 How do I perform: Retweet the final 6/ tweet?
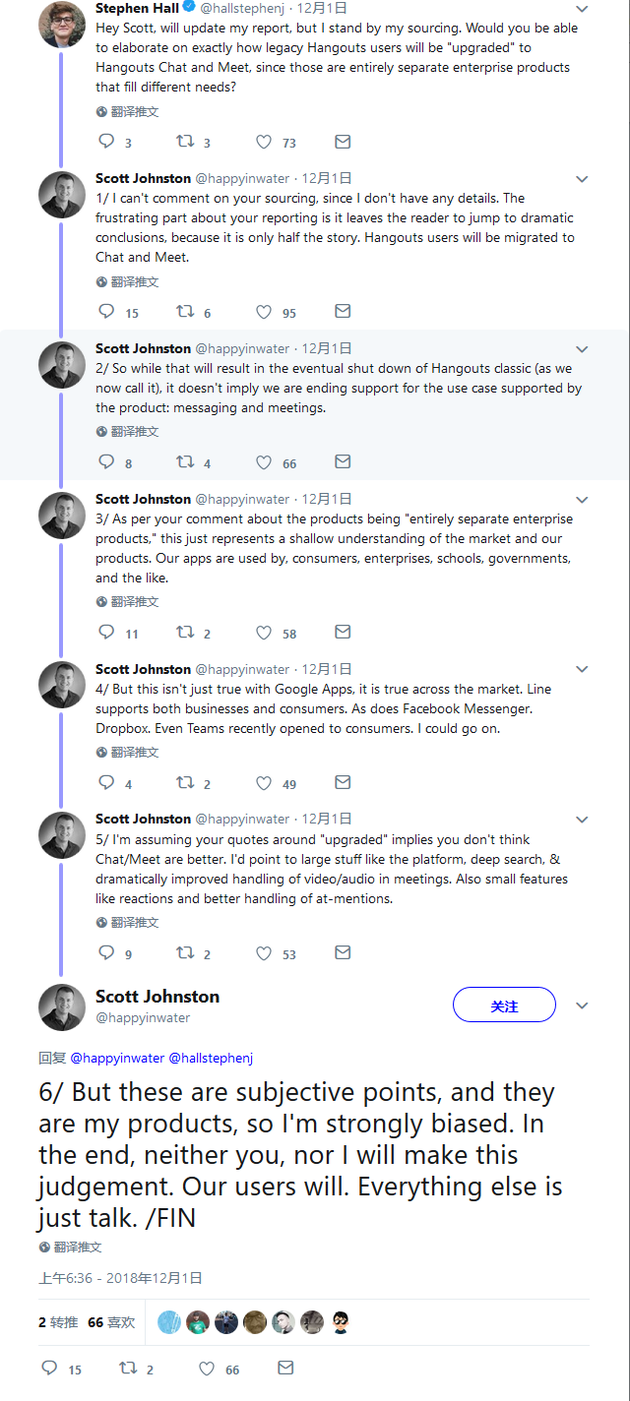[128, 1368]
